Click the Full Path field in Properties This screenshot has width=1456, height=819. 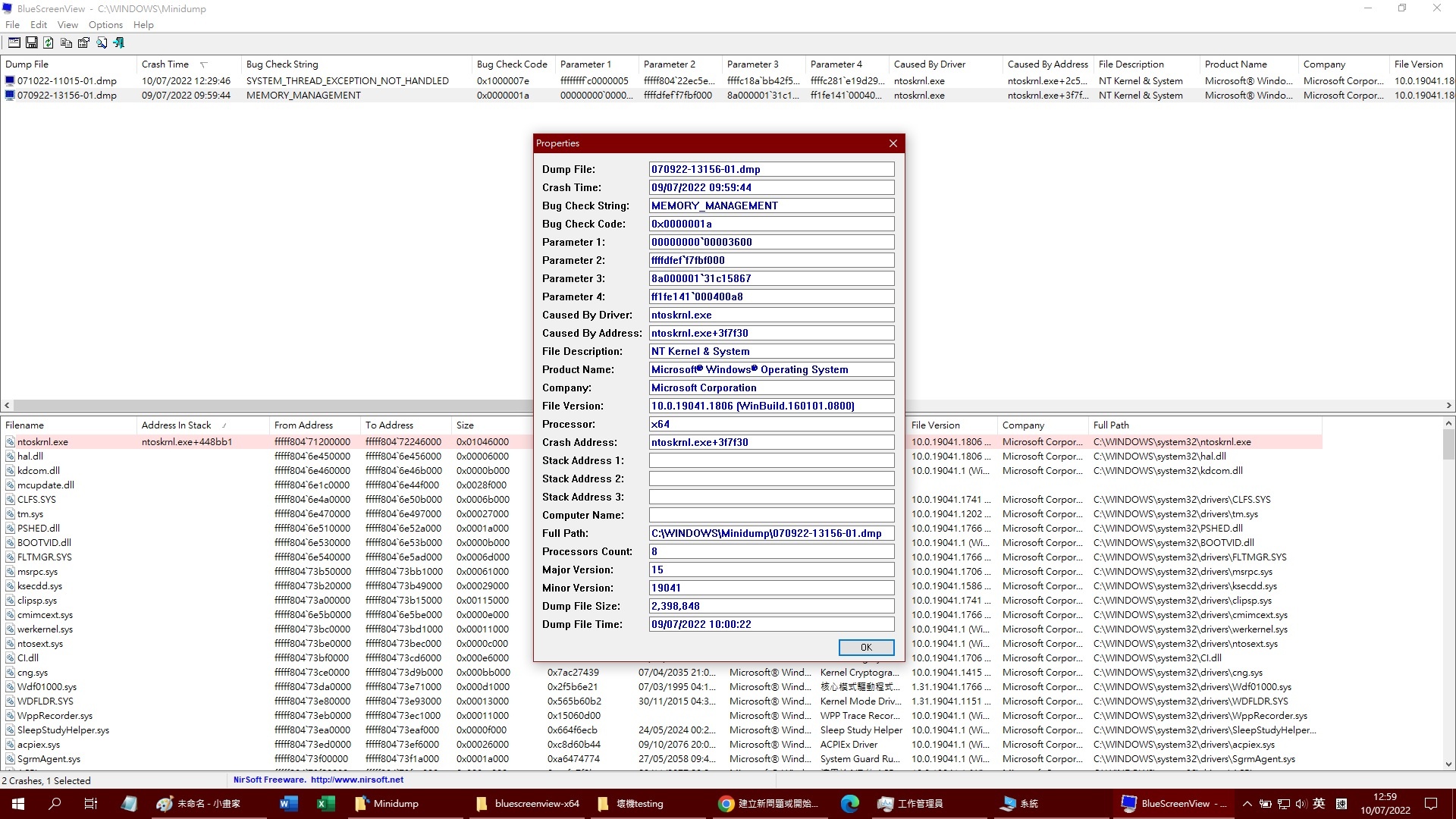[x=771, y=533]
